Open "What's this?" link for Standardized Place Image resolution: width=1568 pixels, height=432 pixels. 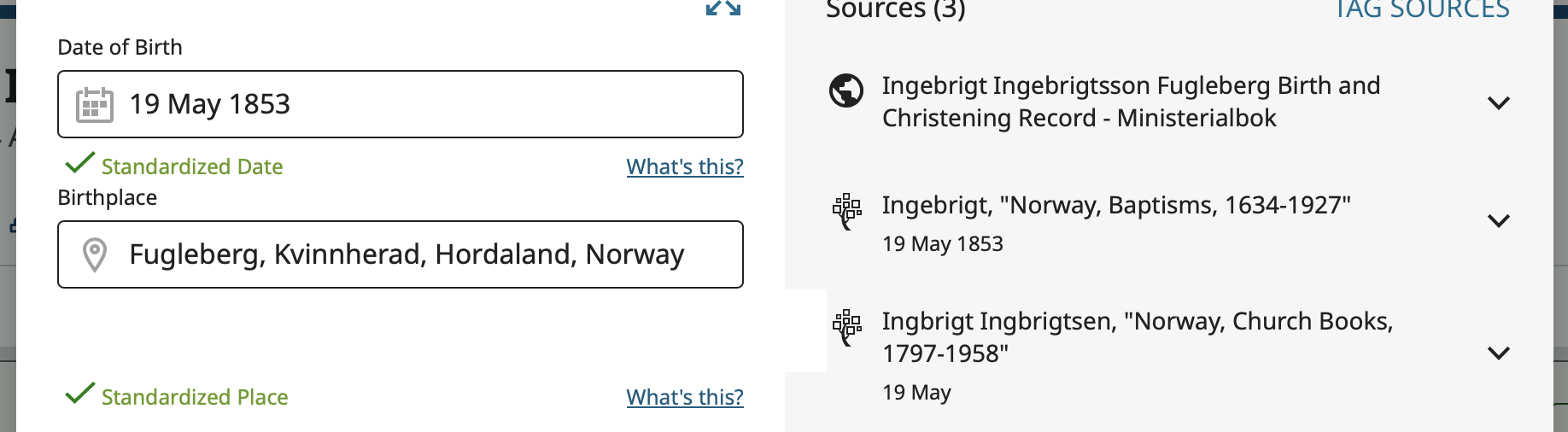pyautogui.click(x=685, y=397)
